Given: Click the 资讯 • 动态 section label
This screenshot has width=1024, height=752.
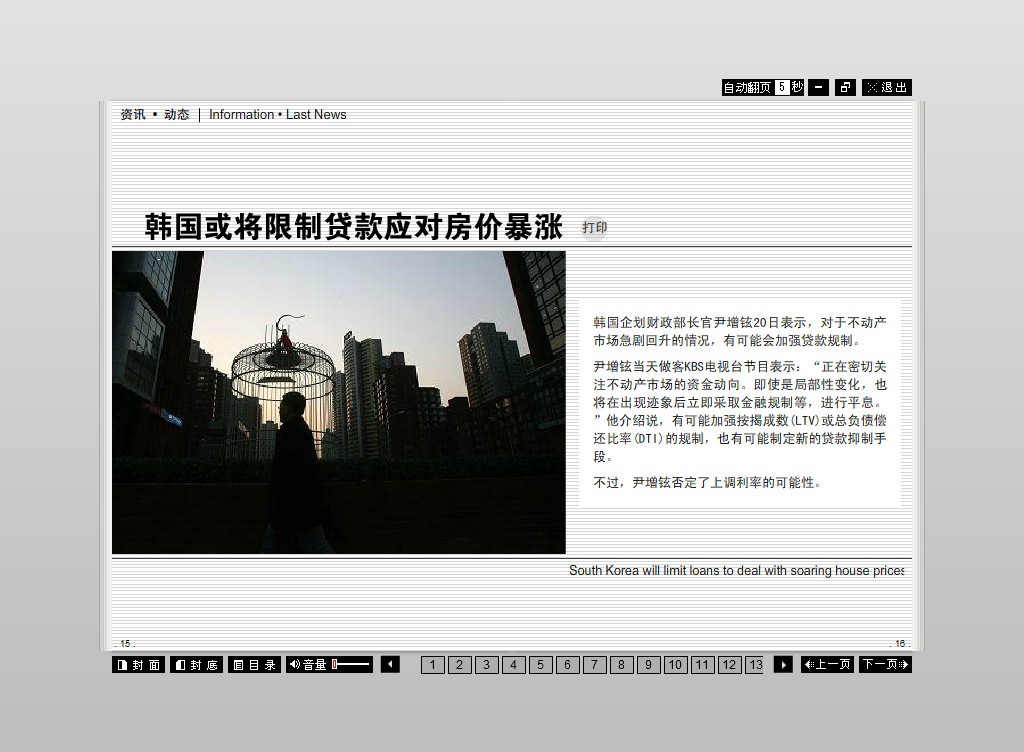Looking at the screenshot, I should (x=155, y=115).
